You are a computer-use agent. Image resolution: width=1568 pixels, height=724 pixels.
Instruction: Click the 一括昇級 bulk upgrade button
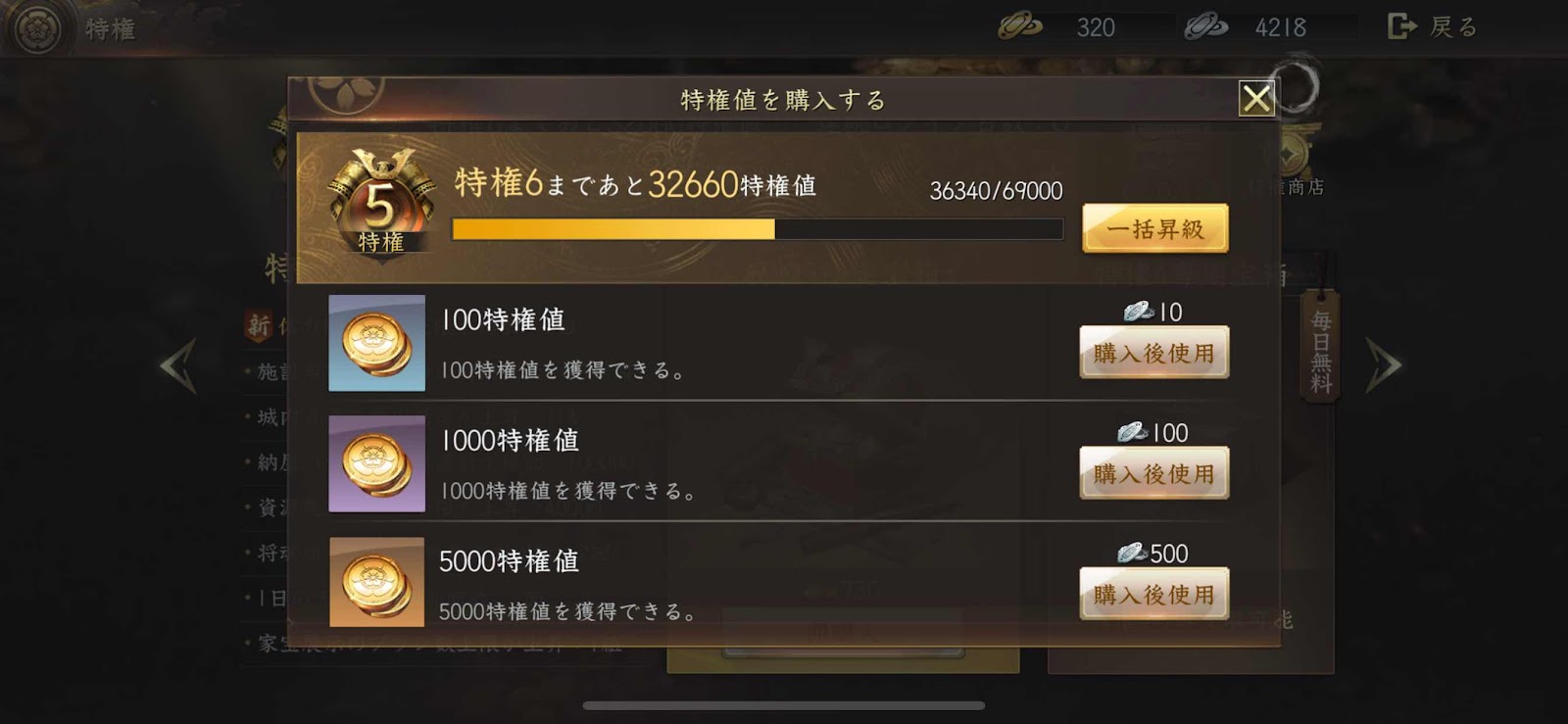click(x=1154, y=228)
